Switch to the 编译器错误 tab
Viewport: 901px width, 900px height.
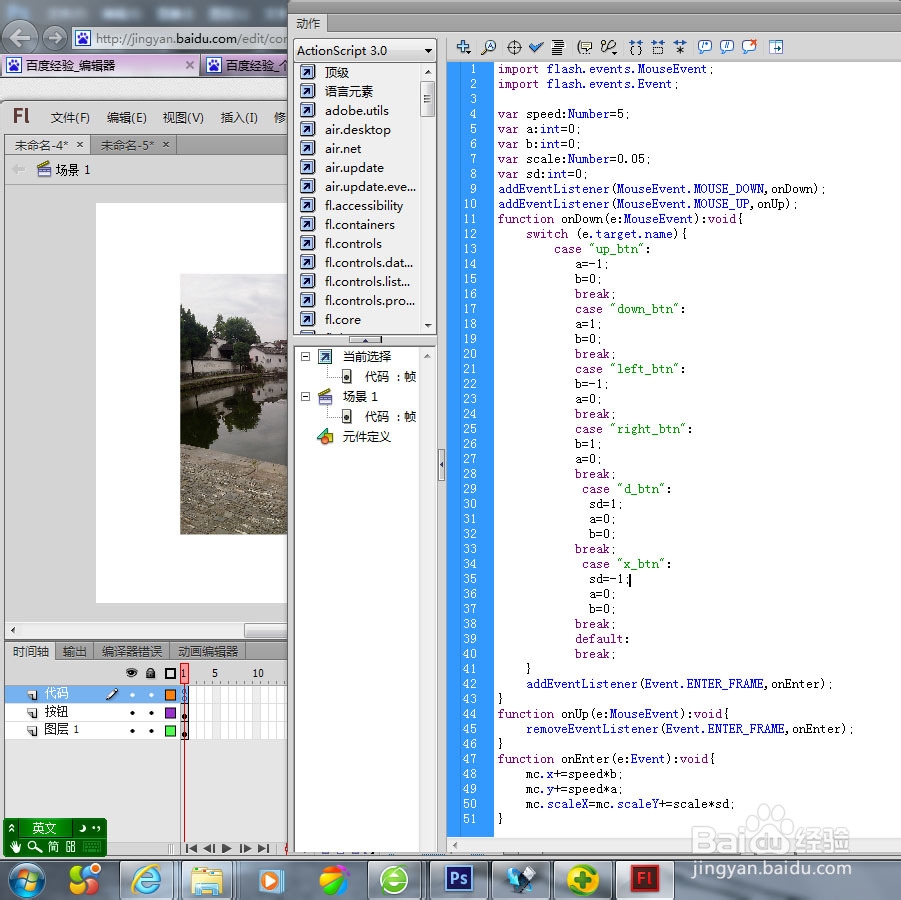(130, 651)
